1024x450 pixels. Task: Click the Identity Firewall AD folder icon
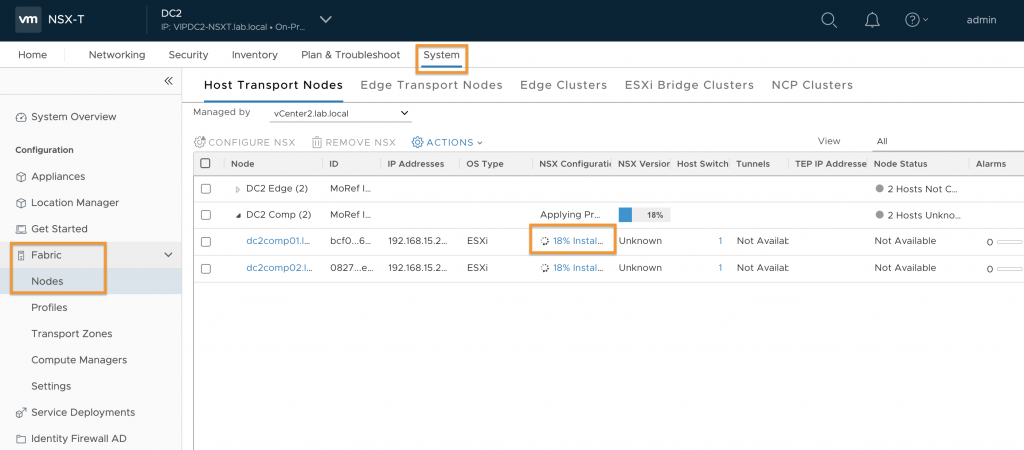pyautogui.click(x=21, y=439)
